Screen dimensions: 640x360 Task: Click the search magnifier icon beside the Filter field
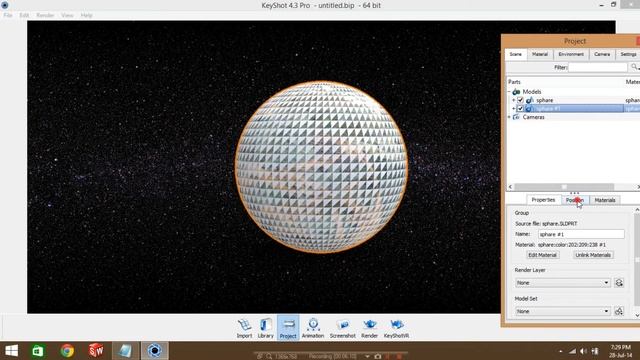[x=634, y=67]
